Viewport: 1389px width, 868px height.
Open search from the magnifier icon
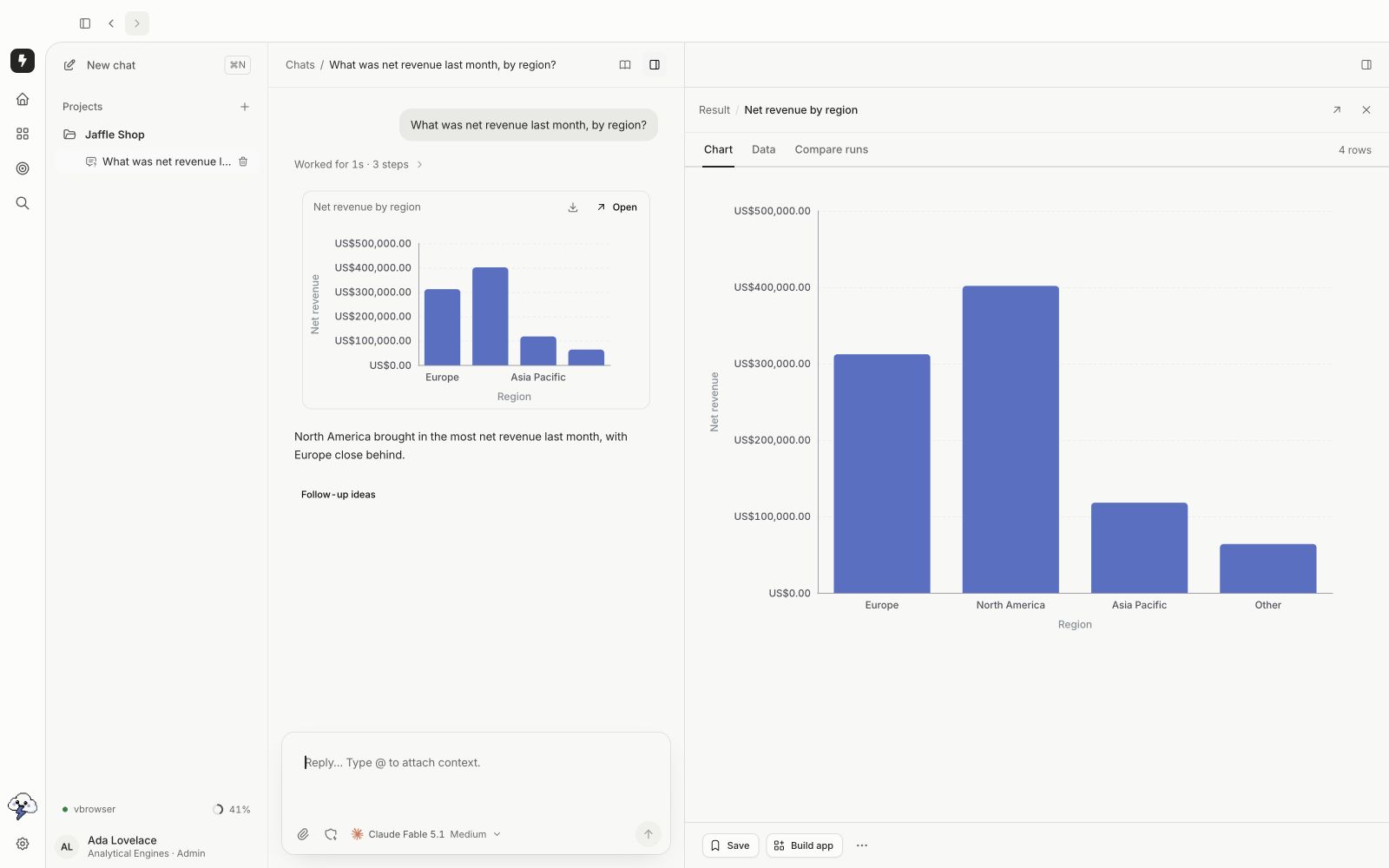[23, 203]
